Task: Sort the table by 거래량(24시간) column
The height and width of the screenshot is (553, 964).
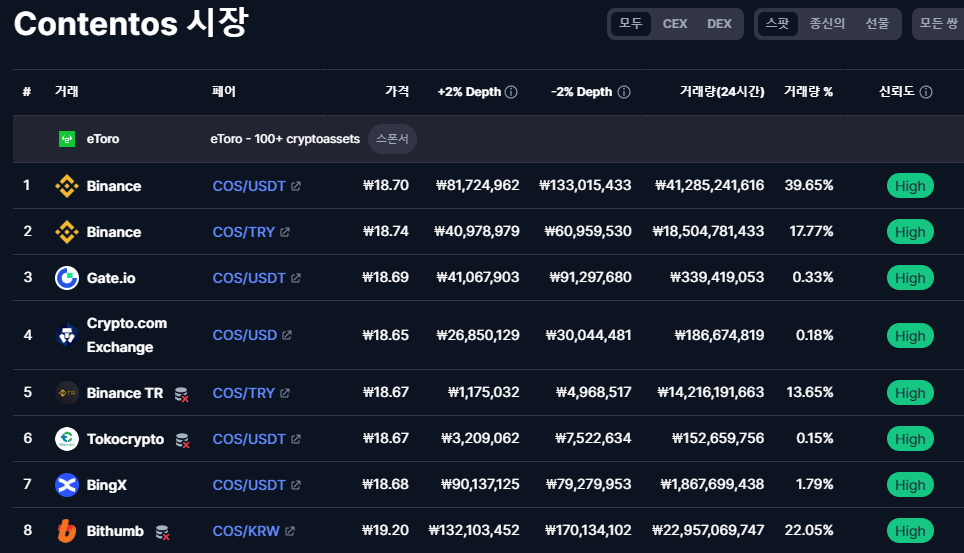Action: pyautogui.click(x=722, y=92)
